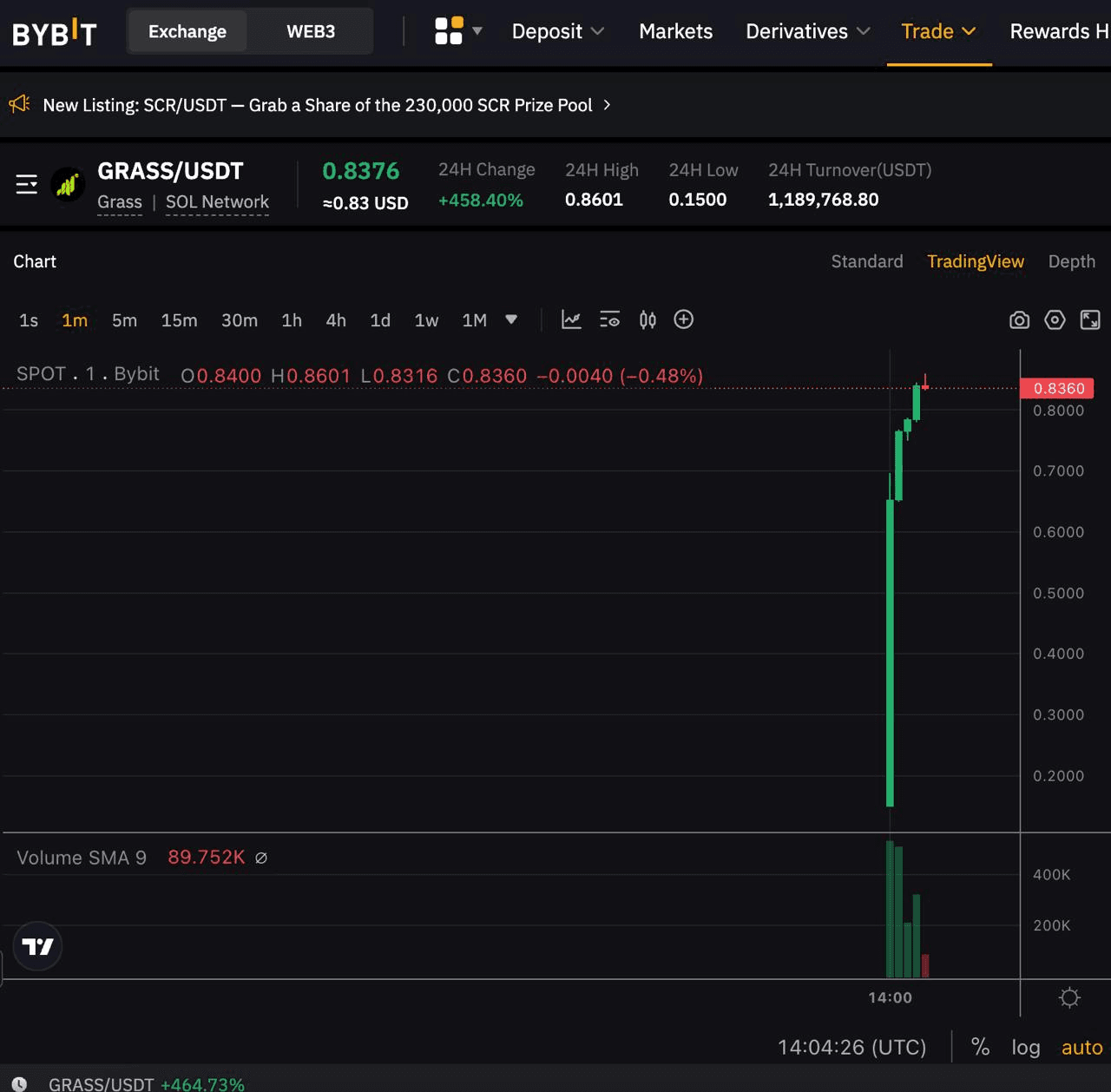Select the 1s timeframe
1111x1092 pixels.
click(29, 320)
